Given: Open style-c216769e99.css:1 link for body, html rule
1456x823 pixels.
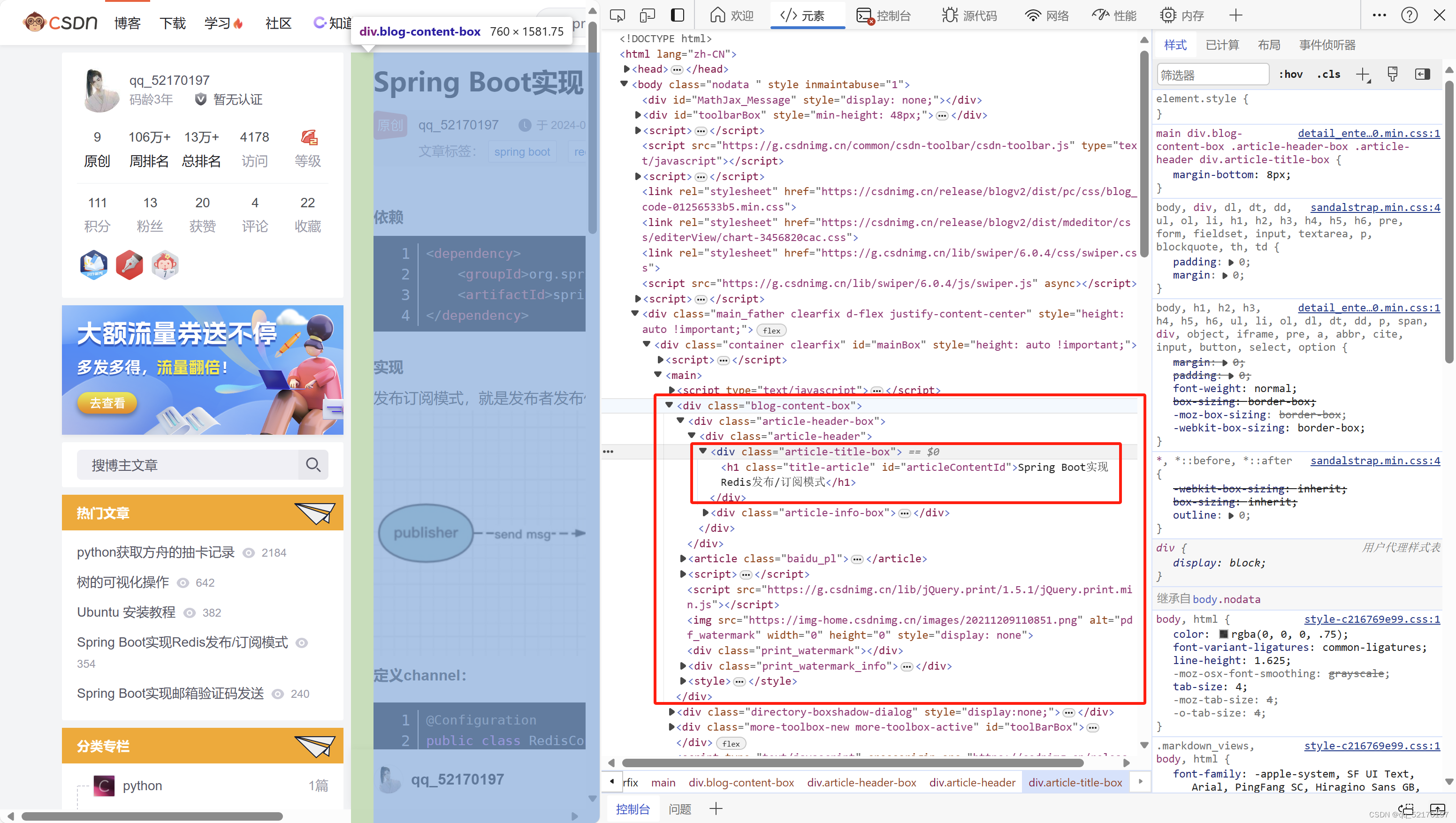Looking at the screenshot, I should [x=1372, y=619].
